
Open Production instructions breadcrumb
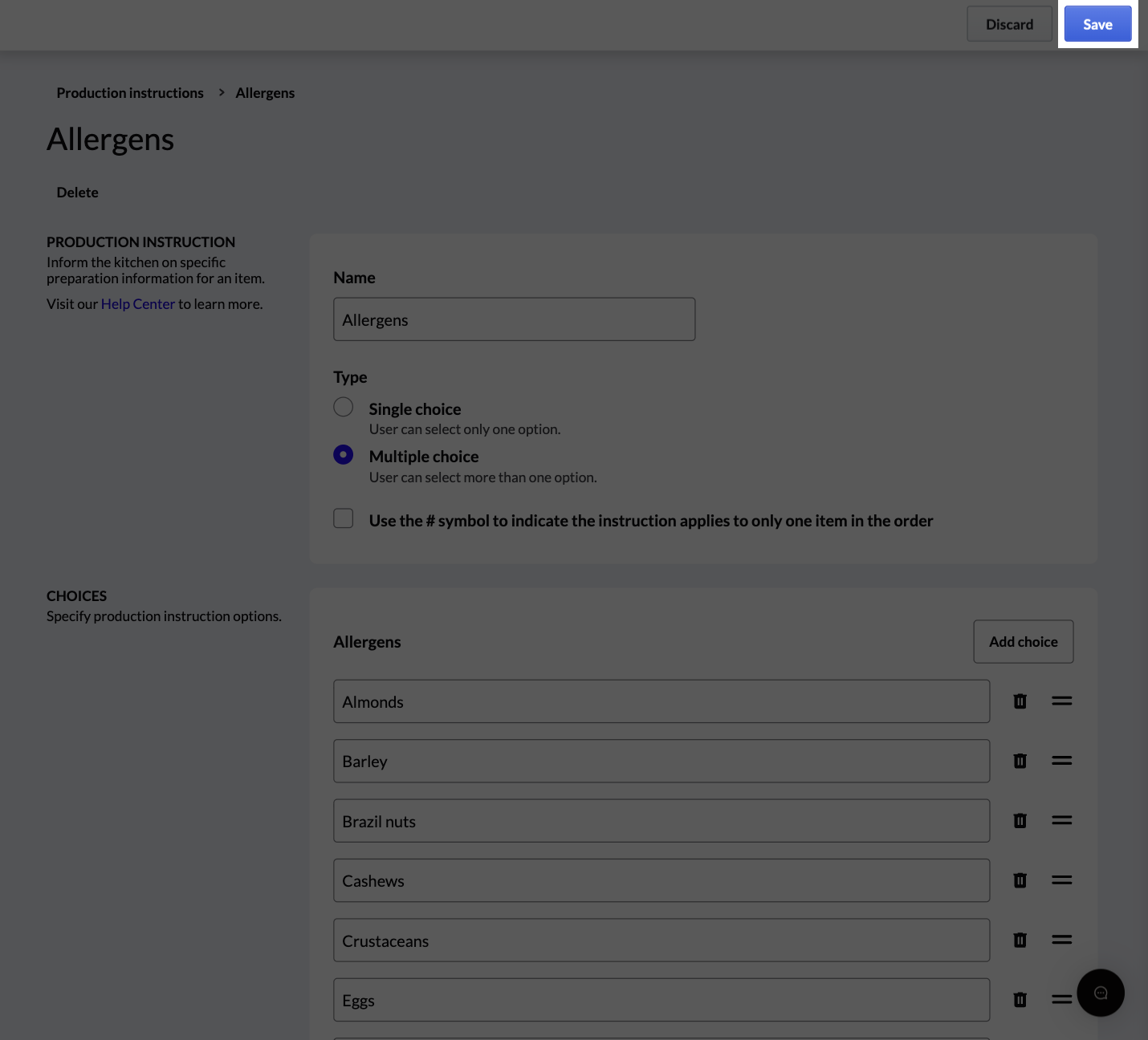130,93
